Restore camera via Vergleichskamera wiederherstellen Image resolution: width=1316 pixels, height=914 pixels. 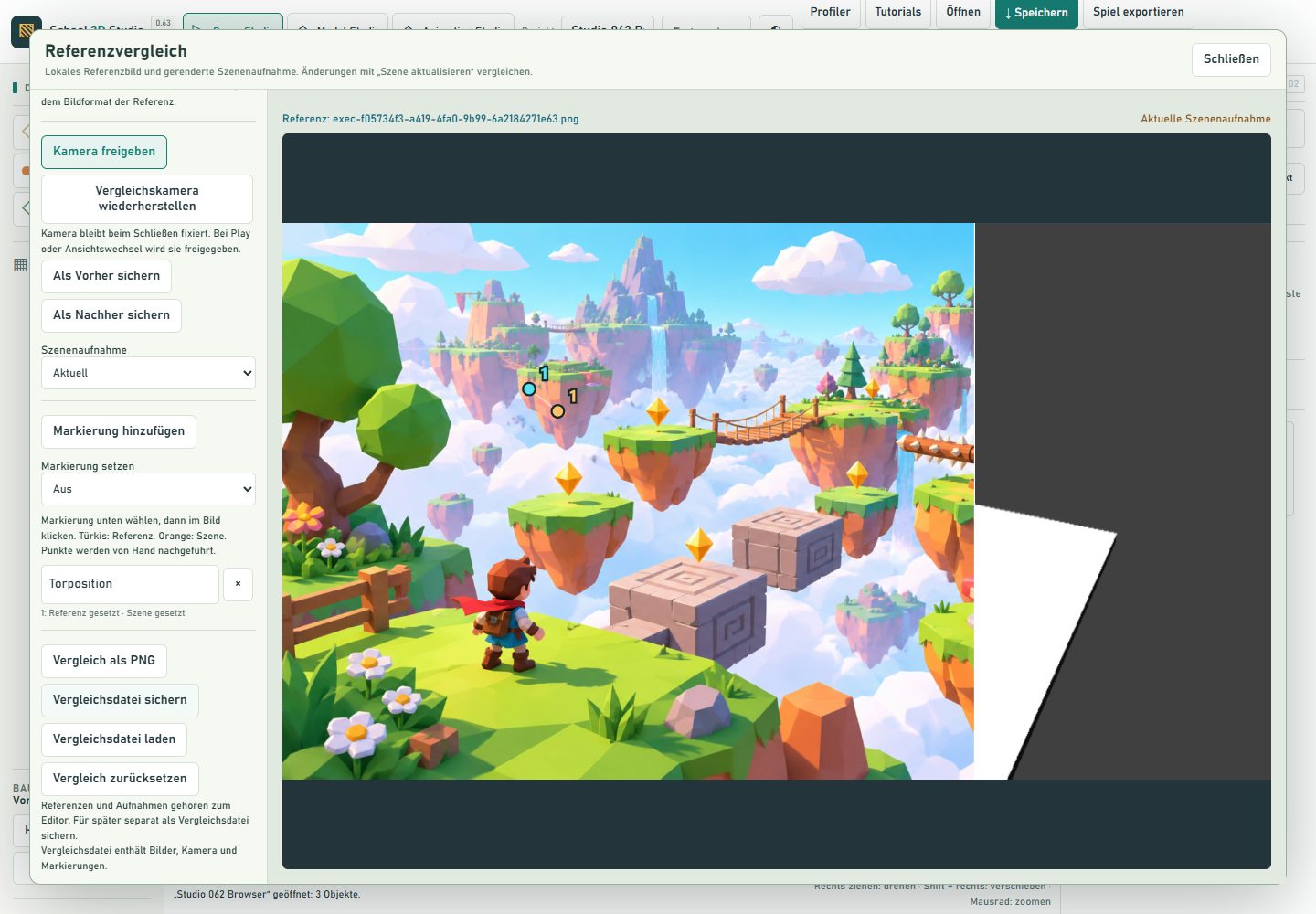(147, 198)
